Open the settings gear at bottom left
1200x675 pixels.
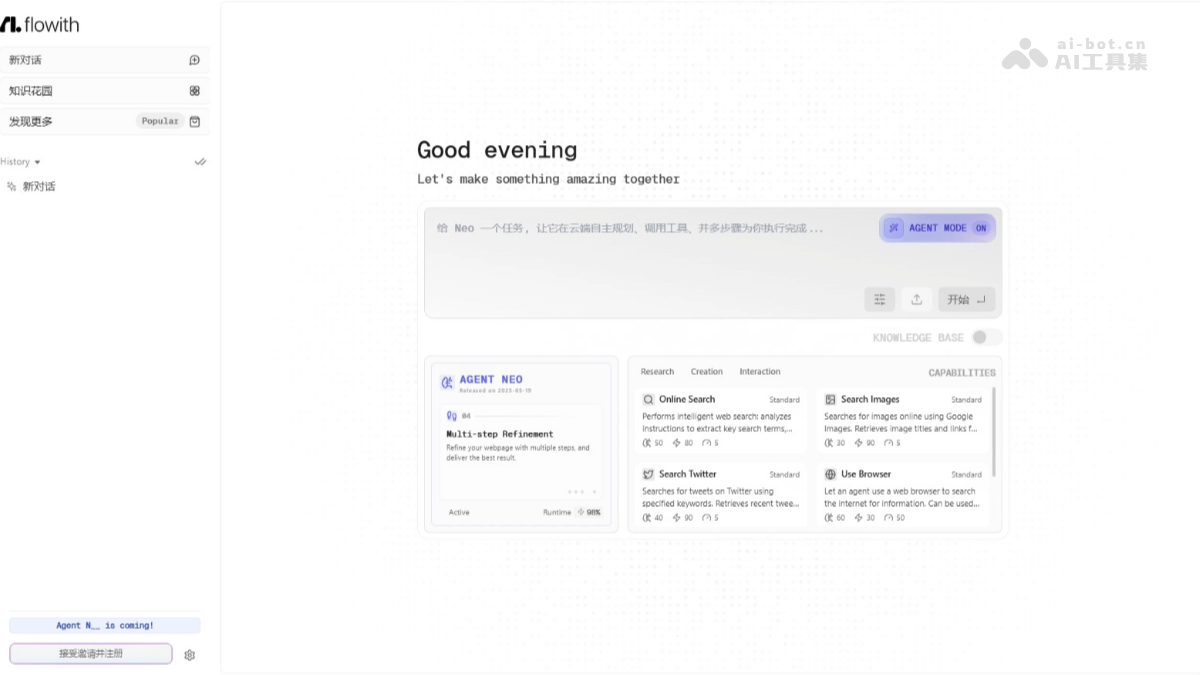(x=189, y=654)
